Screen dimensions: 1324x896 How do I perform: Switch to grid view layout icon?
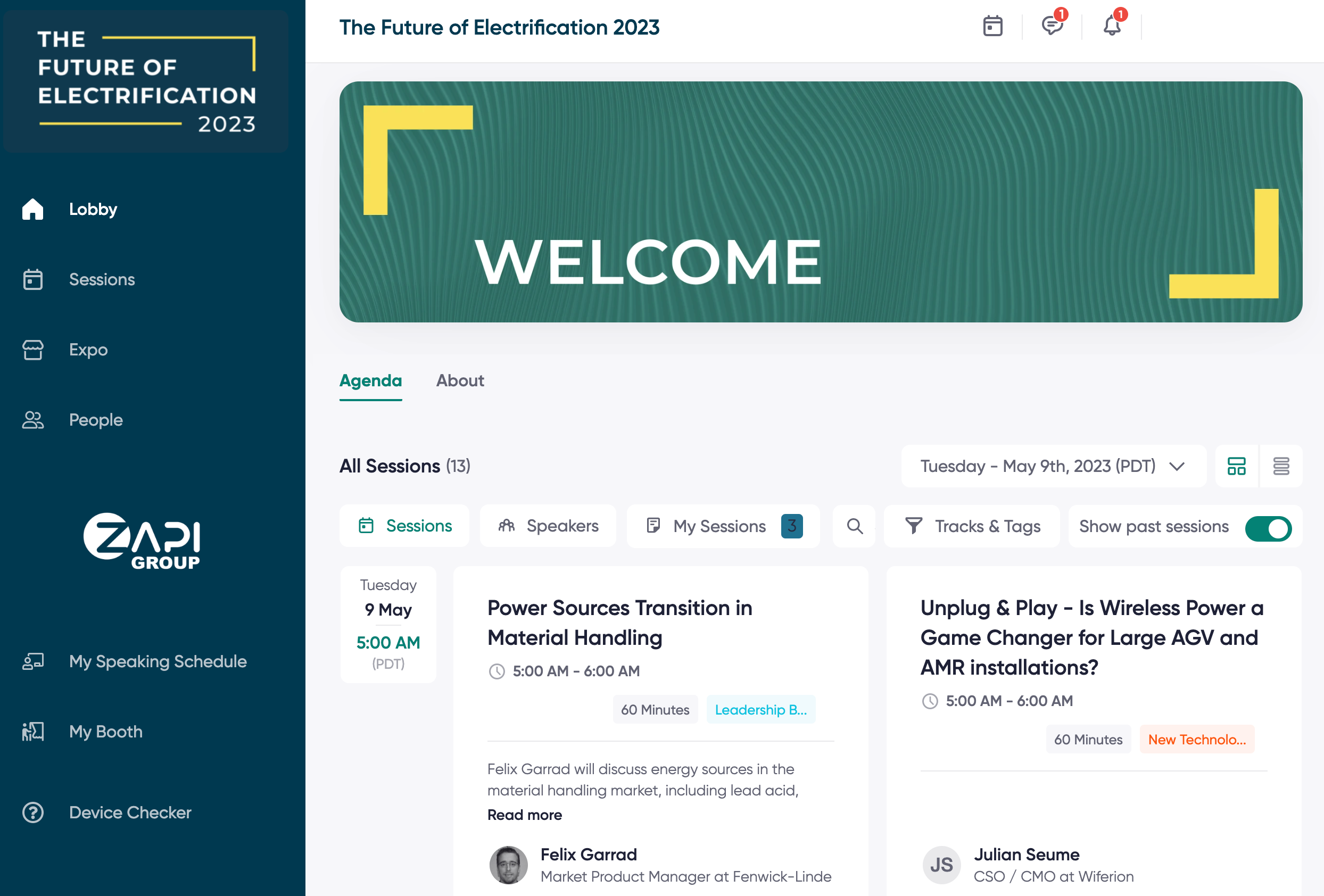coord(1236,466)
